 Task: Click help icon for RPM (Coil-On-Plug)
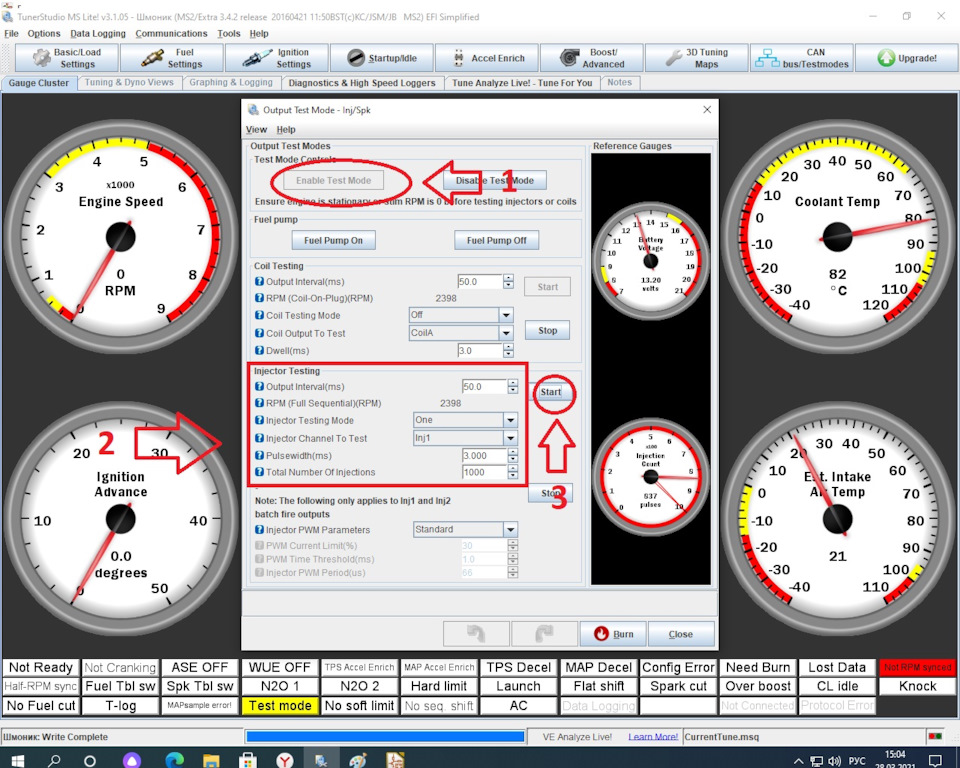[x=260, y=298]
